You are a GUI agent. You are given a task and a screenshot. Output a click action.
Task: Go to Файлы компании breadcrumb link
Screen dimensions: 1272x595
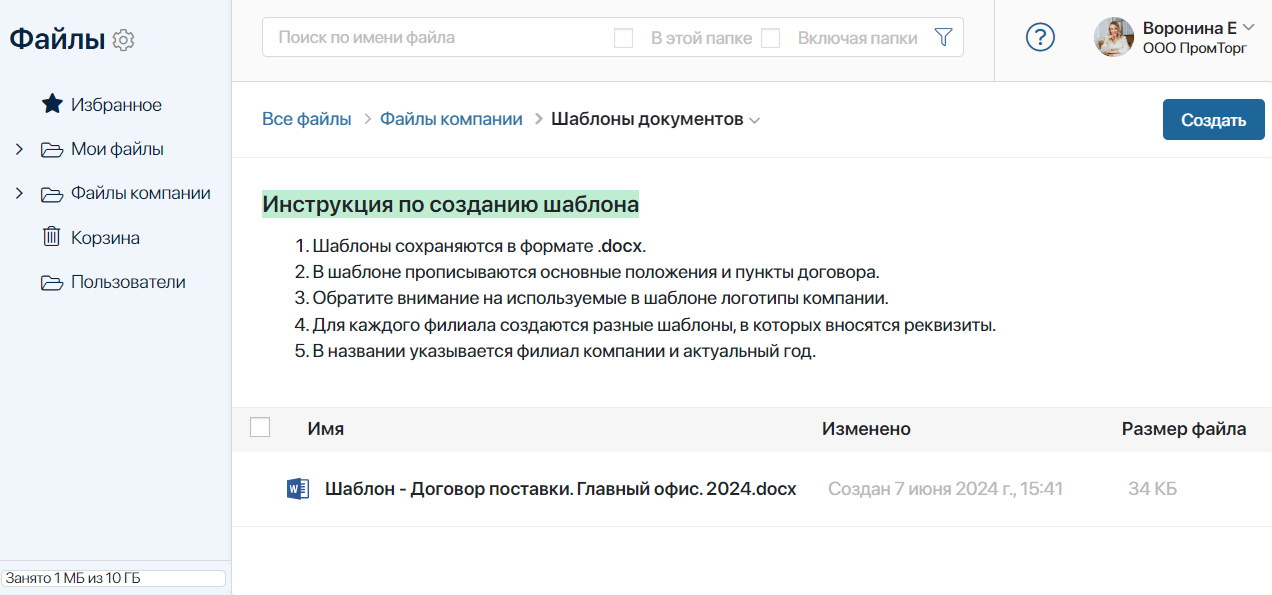(451, 119)
